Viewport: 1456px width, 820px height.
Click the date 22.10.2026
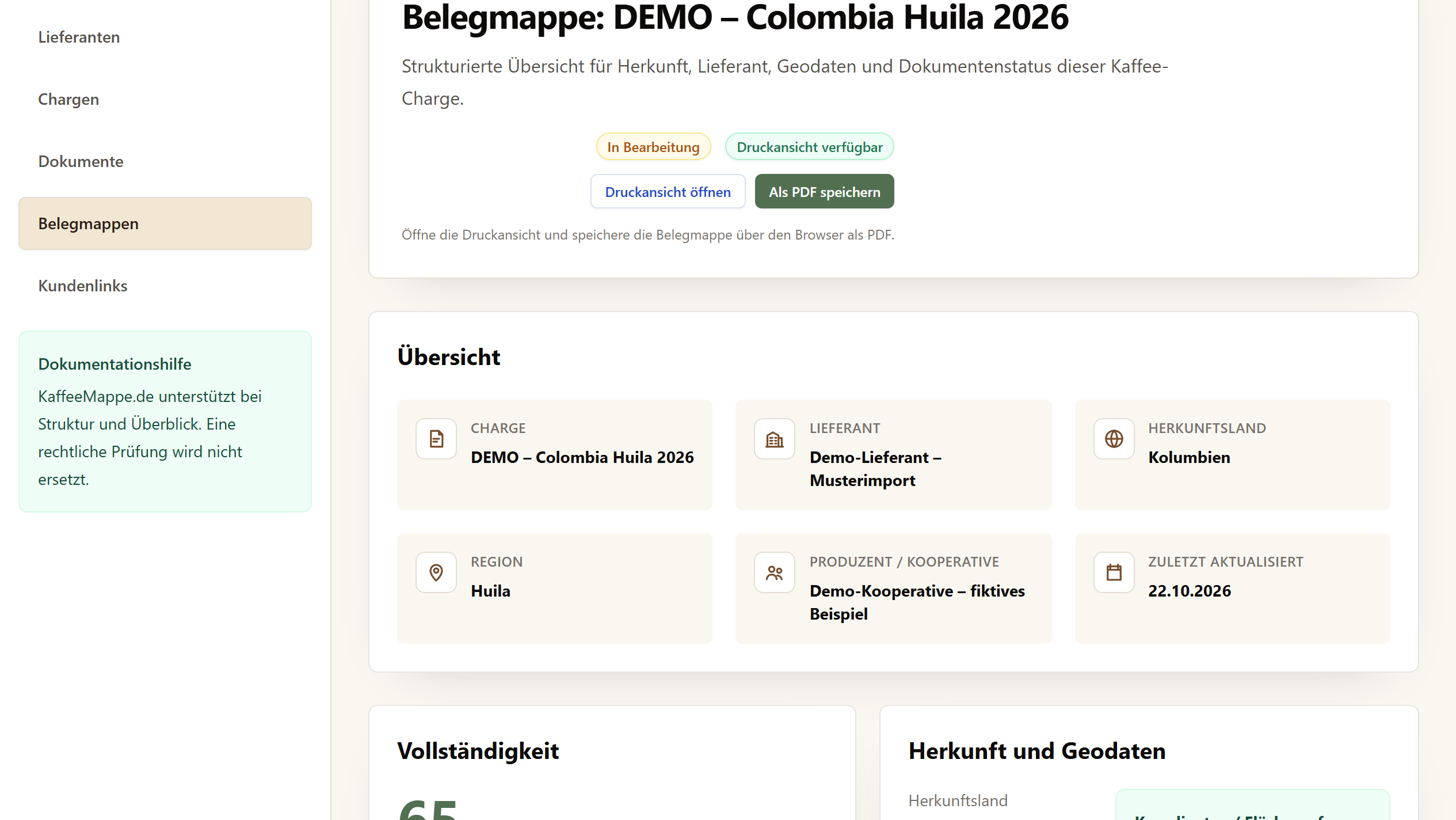[1190, 591]
